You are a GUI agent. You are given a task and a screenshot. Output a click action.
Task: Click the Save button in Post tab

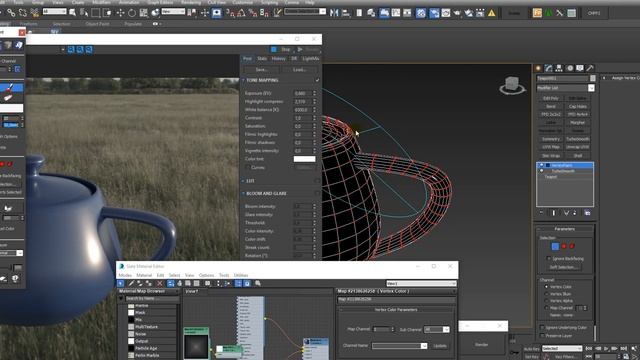(261, 70)
